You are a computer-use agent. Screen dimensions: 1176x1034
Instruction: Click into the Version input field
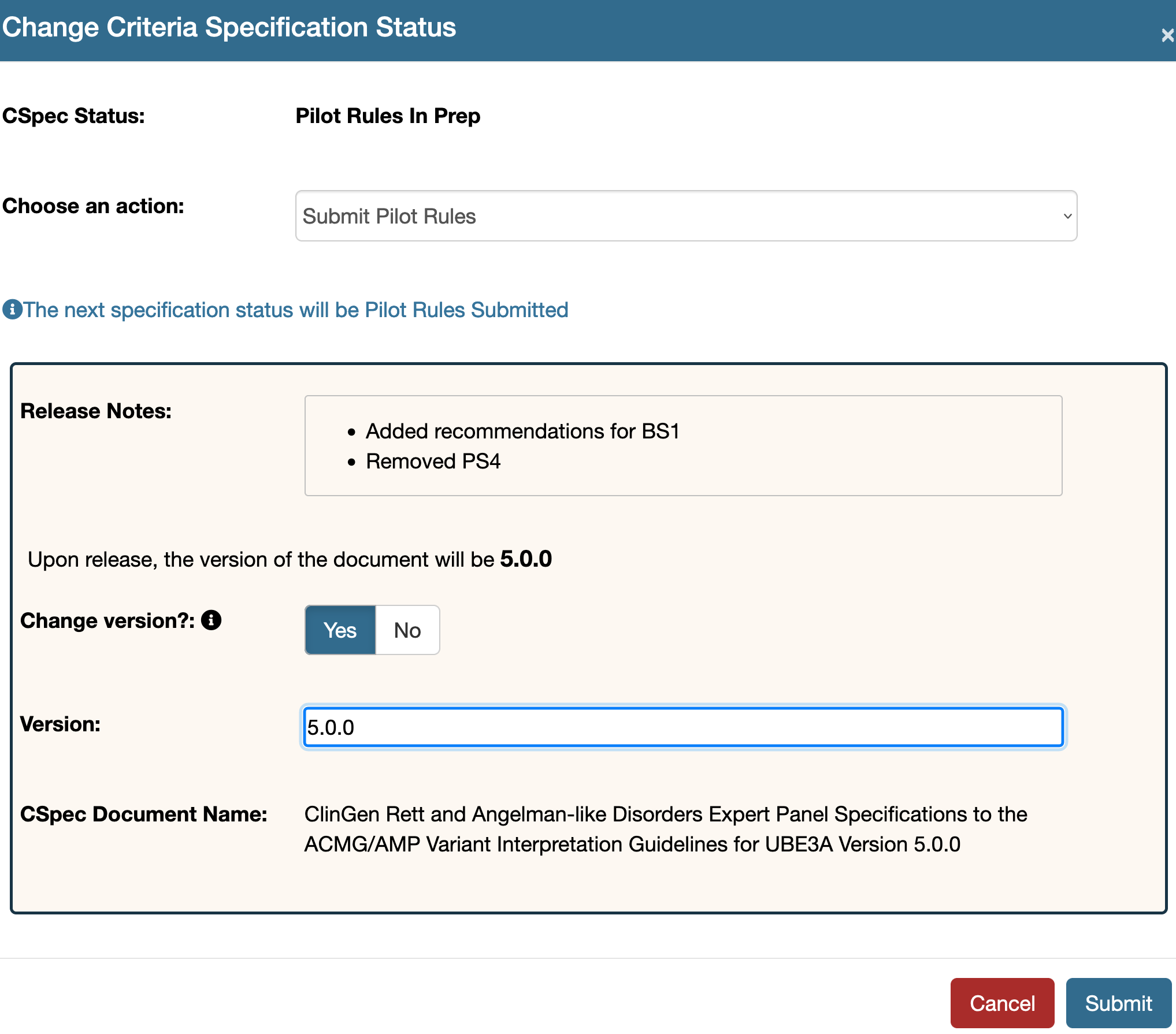point(683,727)
